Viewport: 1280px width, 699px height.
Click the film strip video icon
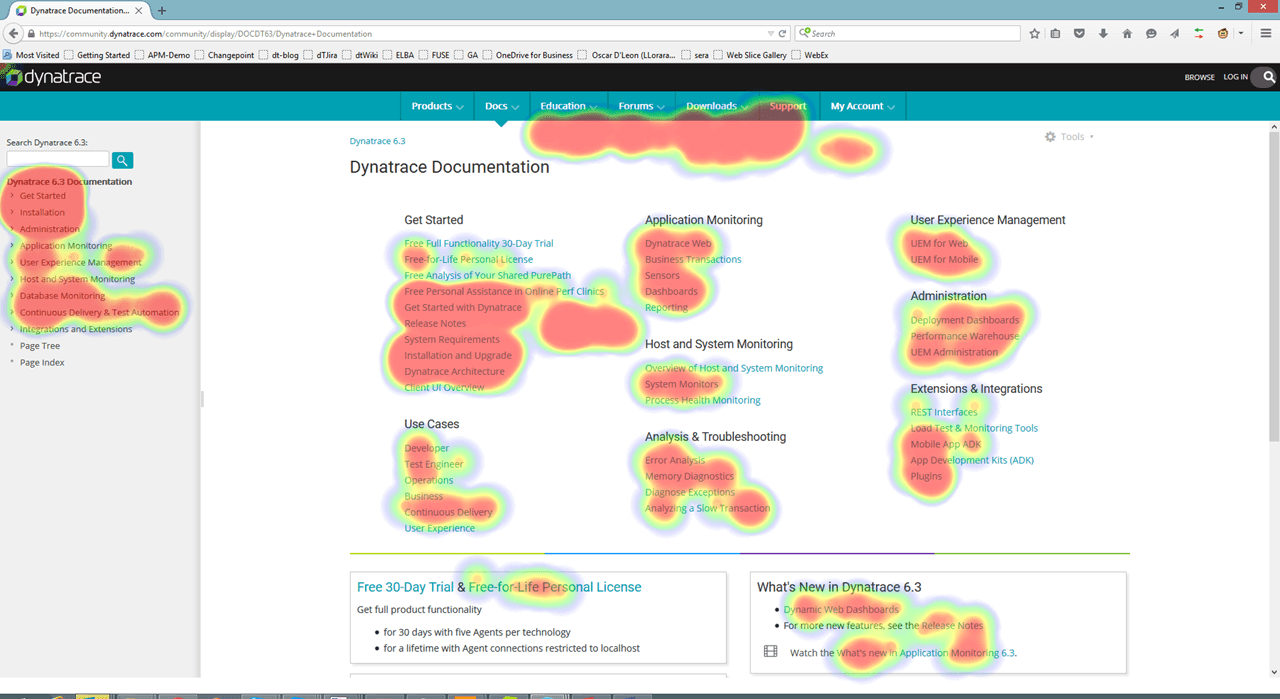[x=770, y=651]
